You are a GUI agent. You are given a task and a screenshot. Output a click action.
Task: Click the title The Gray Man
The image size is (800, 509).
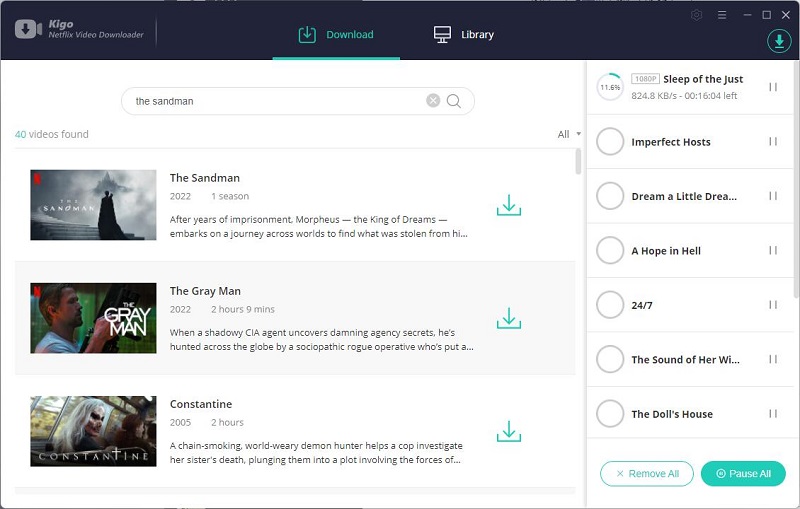[x=205, y=291]
